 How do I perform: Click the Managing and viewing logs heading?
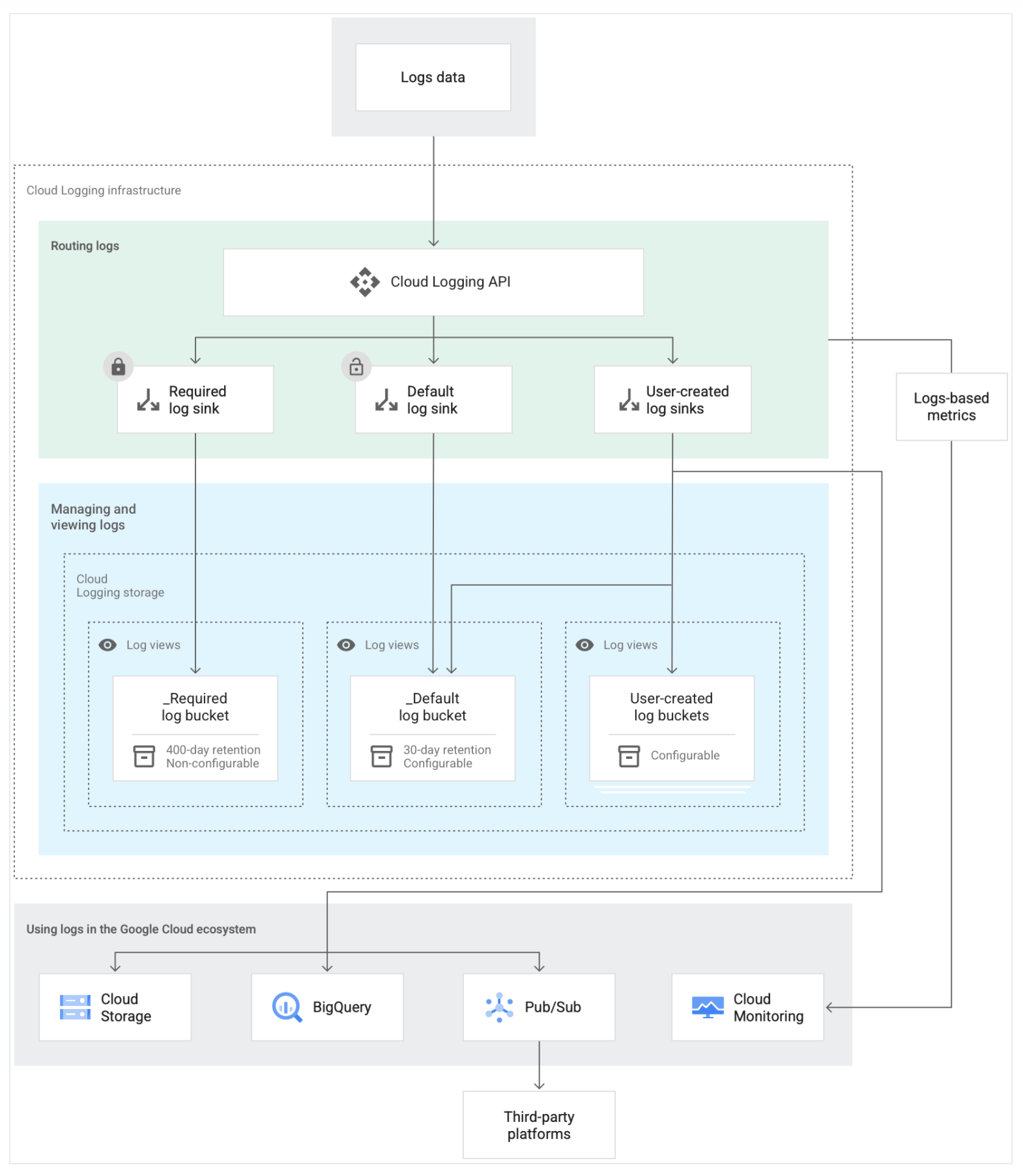coord(93,517)
